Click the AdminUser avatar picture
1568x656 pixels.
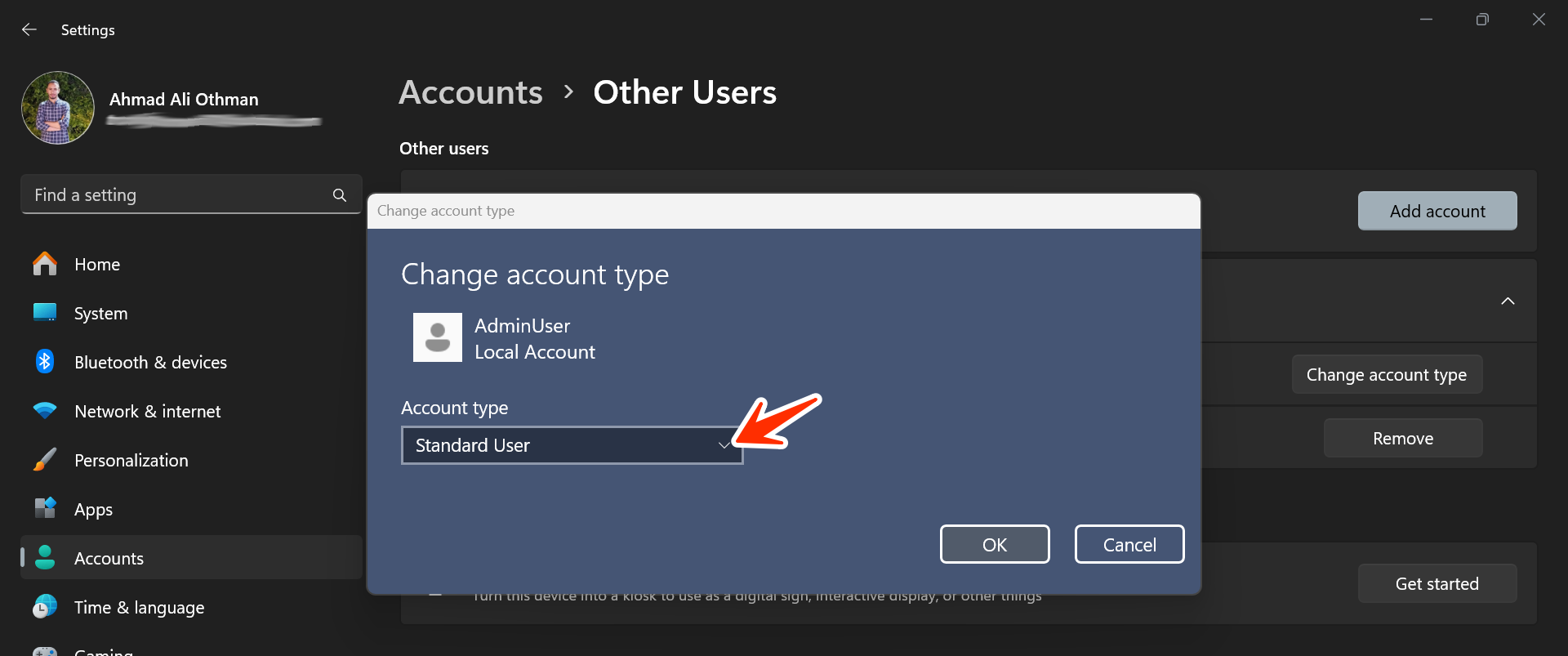click(438, 337)
